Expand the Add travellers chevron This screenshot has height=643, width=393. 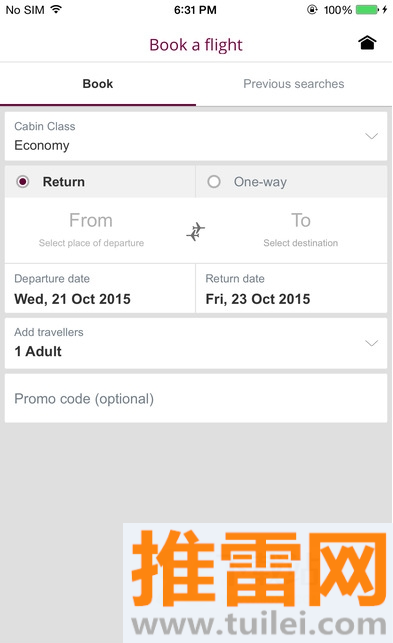(372, 343)
